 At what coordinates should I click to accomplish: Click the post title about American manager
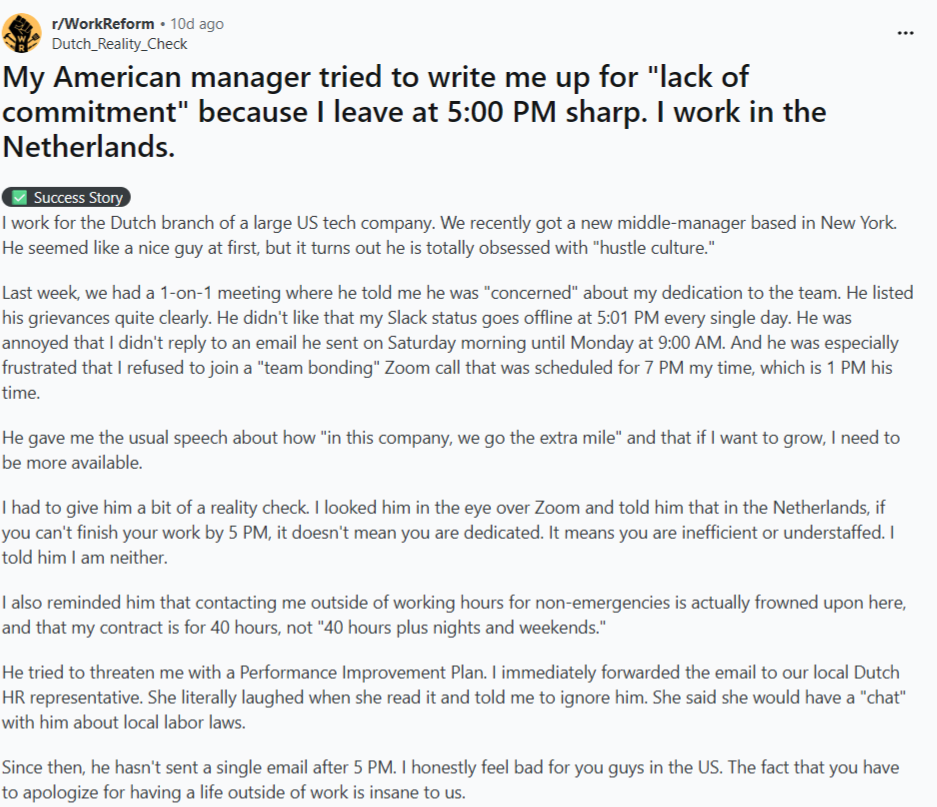tap(414, 112)
